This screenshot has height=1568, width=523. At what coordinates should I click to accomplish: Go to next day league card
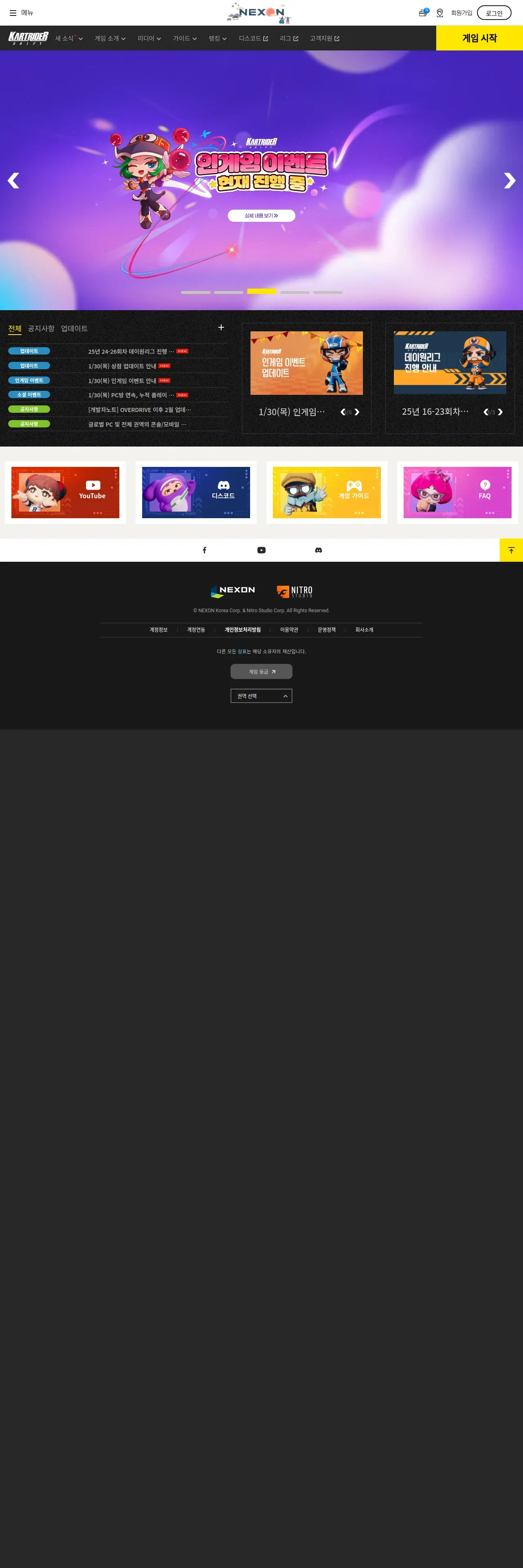click(500, 412)
